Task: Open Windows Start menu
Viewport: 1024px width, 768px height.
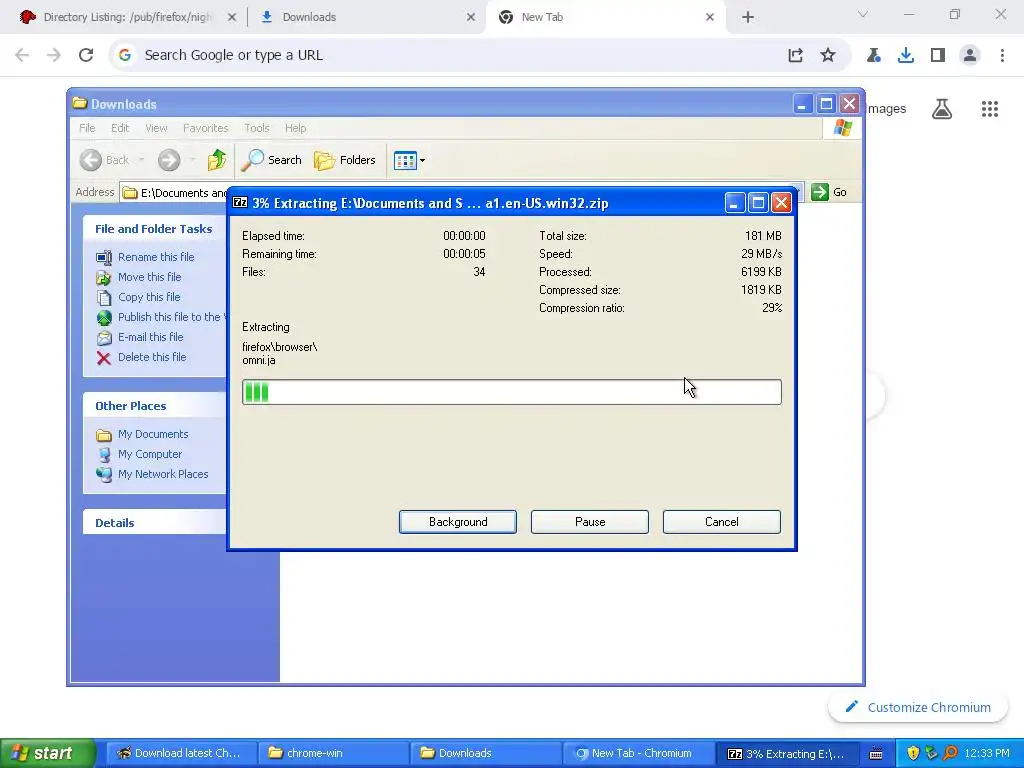Action: point(46,753)
